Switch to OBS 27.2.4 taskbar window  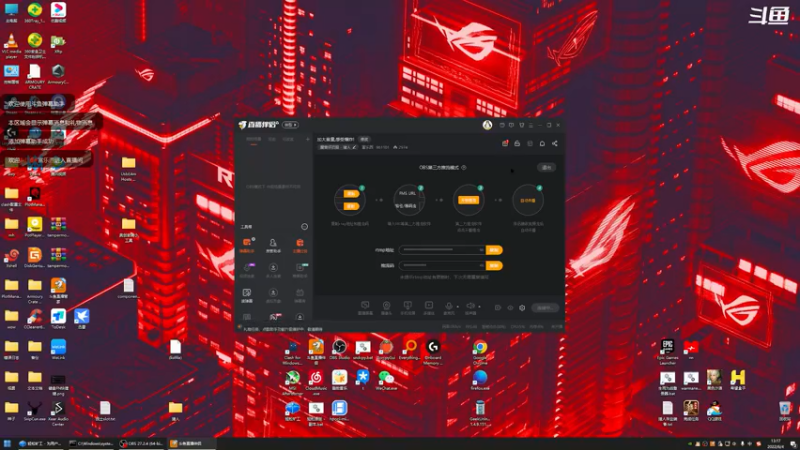tap(141, 443)
